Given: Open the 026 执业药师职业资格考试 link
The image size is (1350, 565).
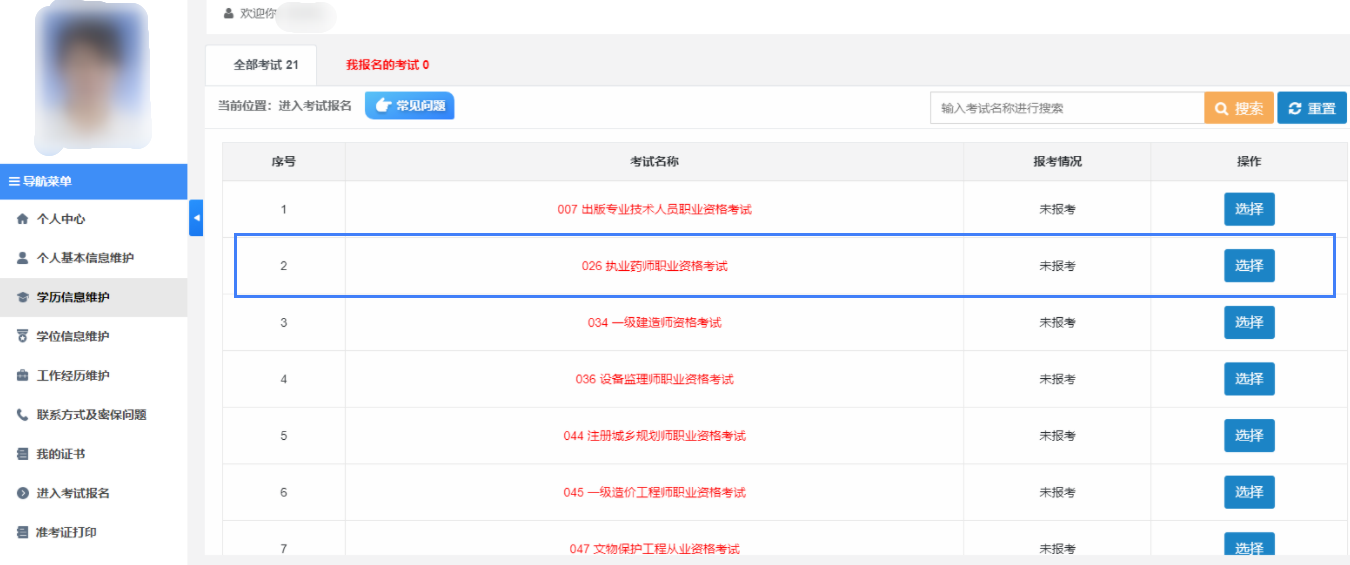Looking at the screenshot, I should click(x=654, y=266).
